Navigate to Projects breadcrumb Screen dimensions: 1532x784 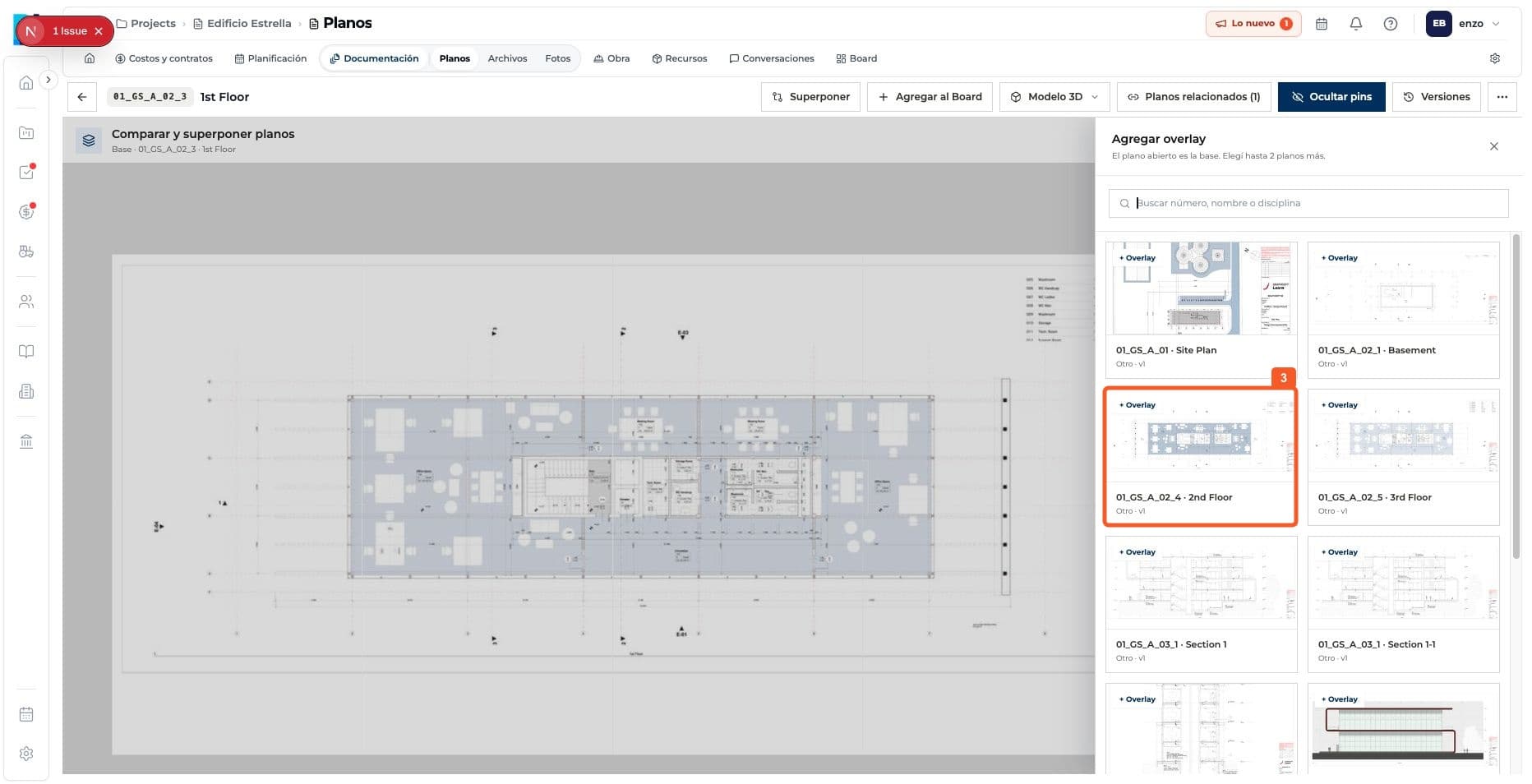point(146,24)
